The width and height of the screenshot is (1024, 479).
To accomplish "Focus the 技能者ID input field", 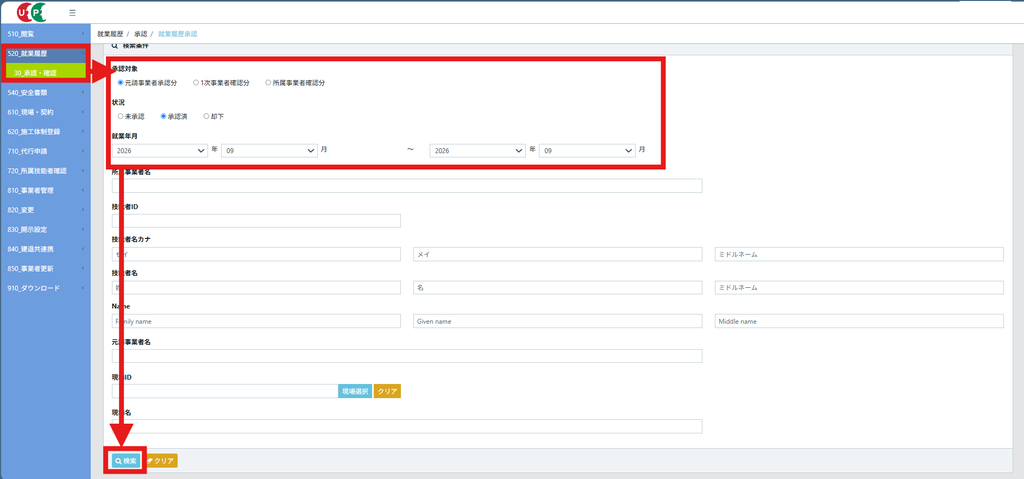I will (256, 221).
